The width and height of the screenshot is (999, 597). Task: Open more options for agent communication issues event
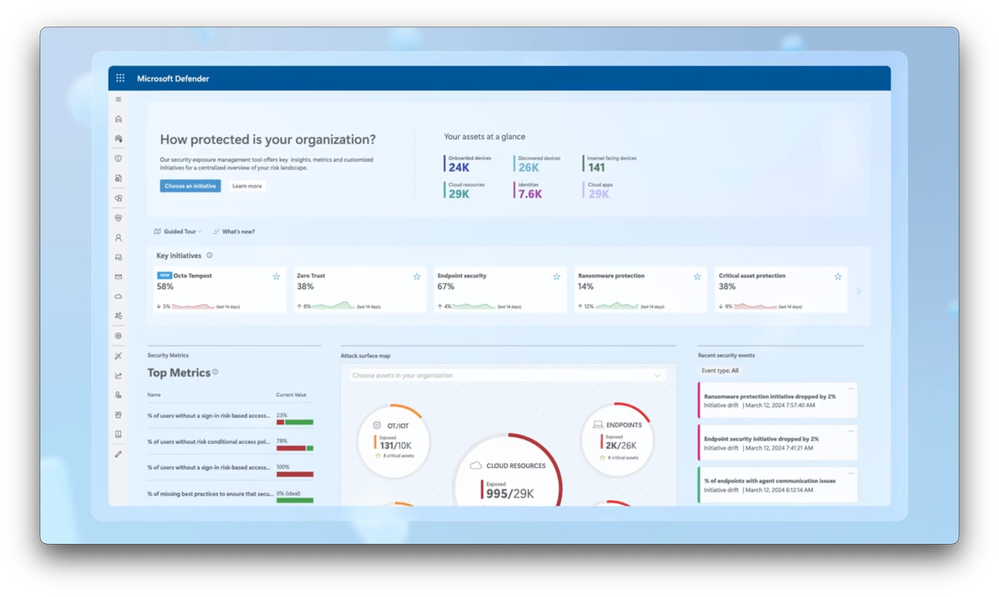coord(851,473)
